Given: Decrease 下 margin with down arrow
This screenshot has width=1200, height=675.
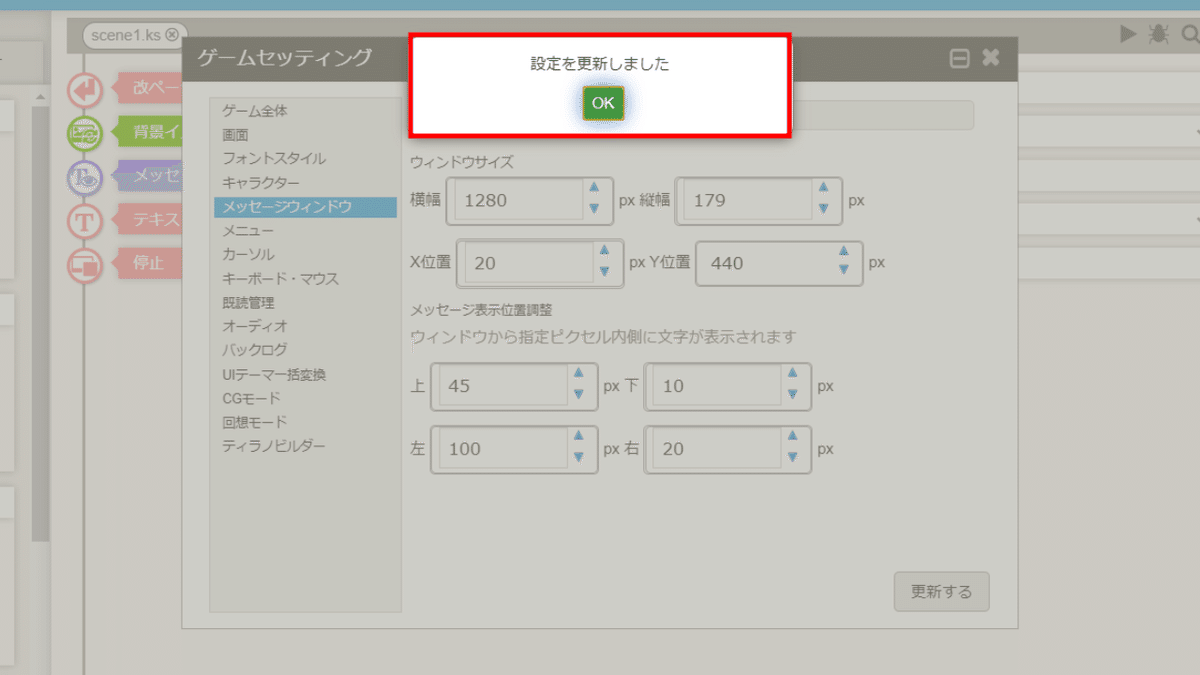Looking at the screenshot, I should 792,395.
